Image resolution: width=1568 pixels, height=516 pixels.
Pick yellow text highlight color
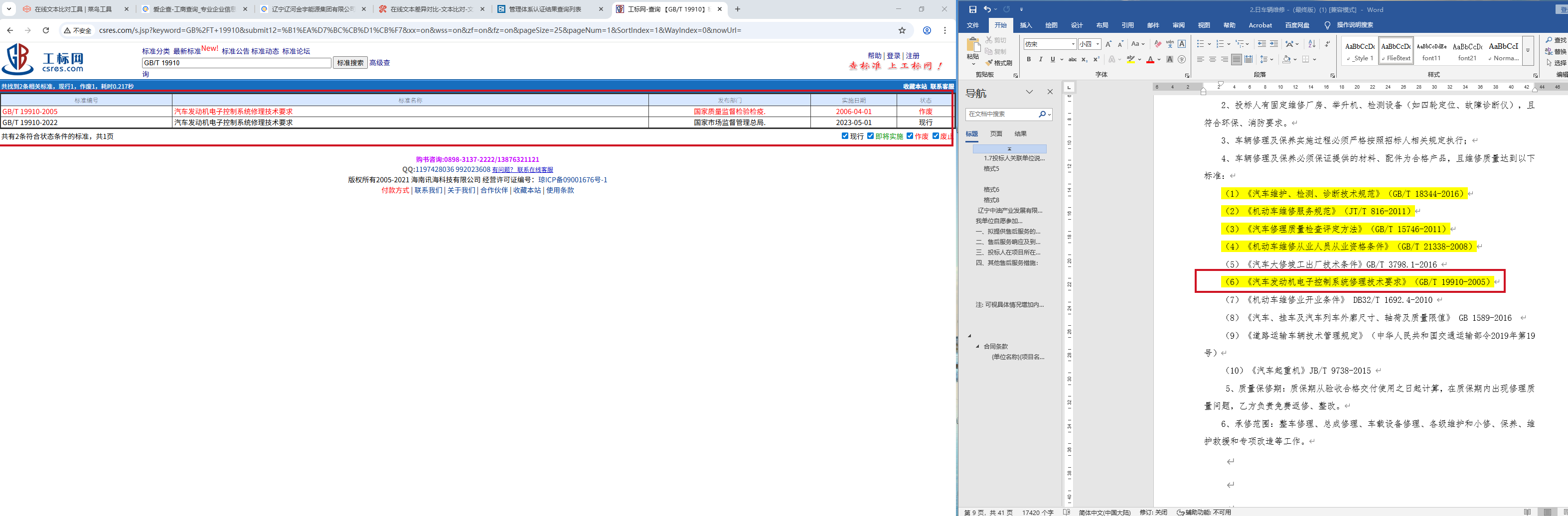point(1130,60)
